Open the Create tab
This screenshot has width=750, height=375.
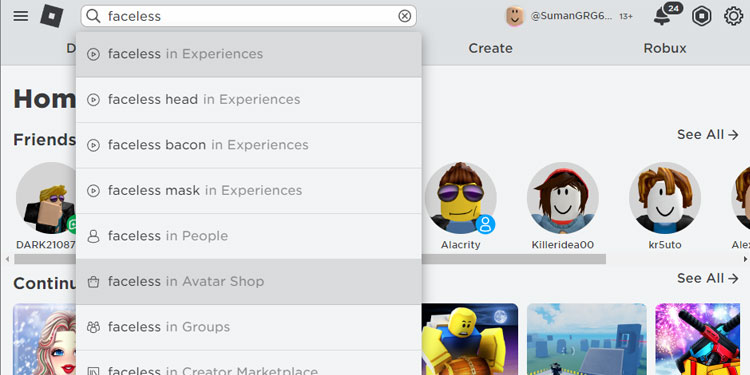click(x=490, y=48)
